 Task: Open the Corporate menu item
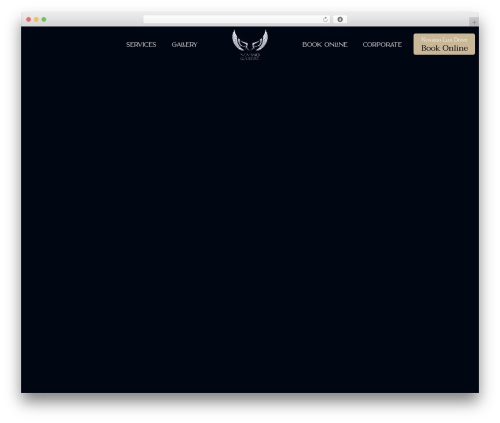point(382,44)
